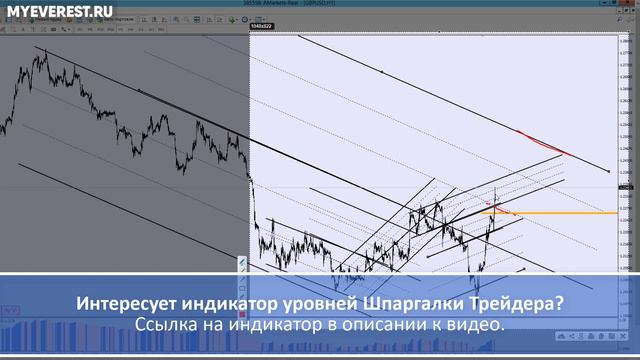The width and height of the screenshot is (640, 360).
Task: Open the Lightshot red color picker
Action: (242, 314)
